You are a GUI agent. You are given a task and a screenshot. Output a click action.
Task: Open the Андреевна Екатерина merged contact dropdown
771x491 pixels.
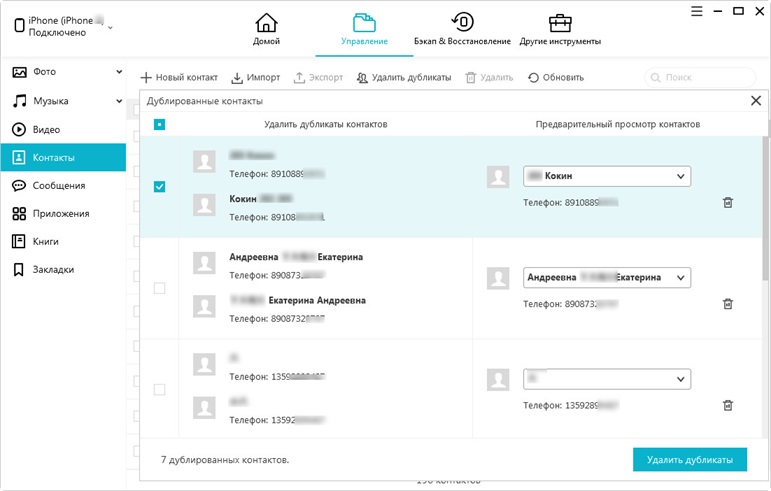pyautogui.click(x=607, y=277)
